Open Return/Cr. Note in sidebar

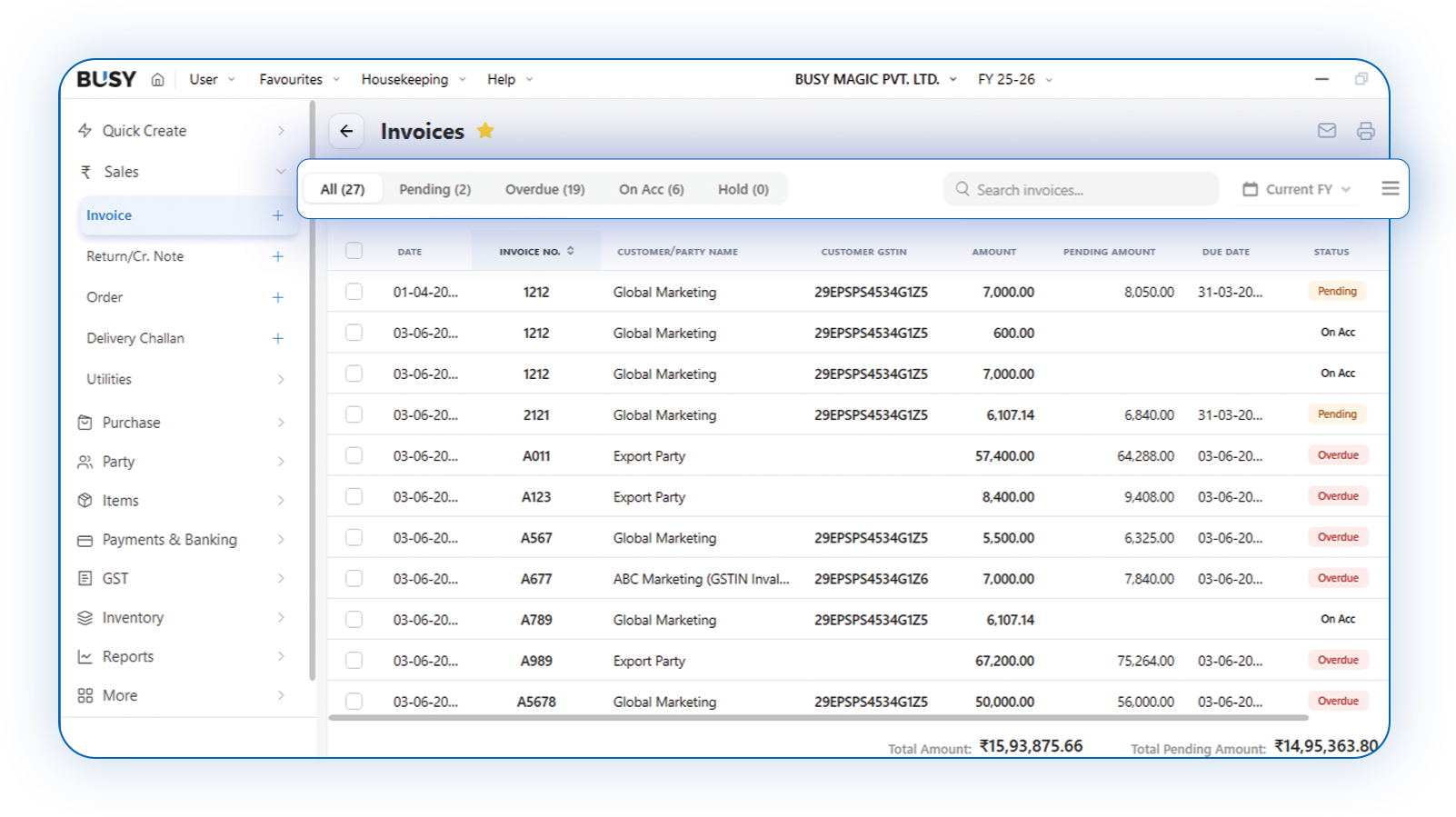click(135, 256)
